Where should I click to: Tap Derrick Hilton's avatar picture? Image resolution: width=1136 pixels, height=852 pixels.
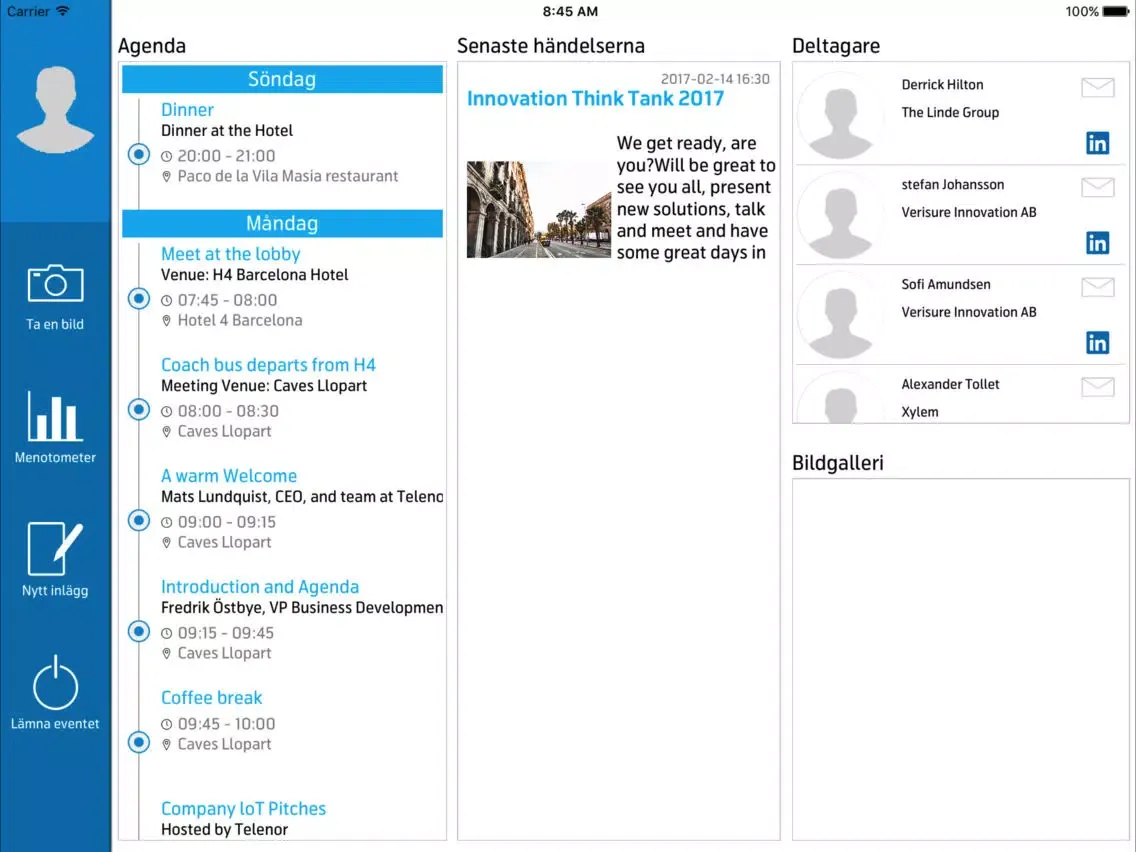click(x=840, y=116)
